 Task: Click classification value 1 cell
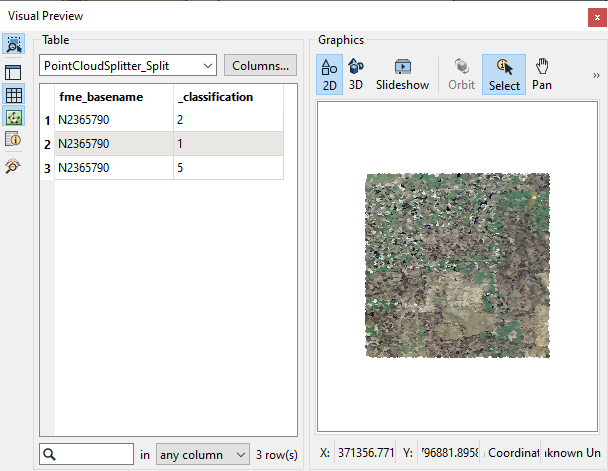click(228, 144)
